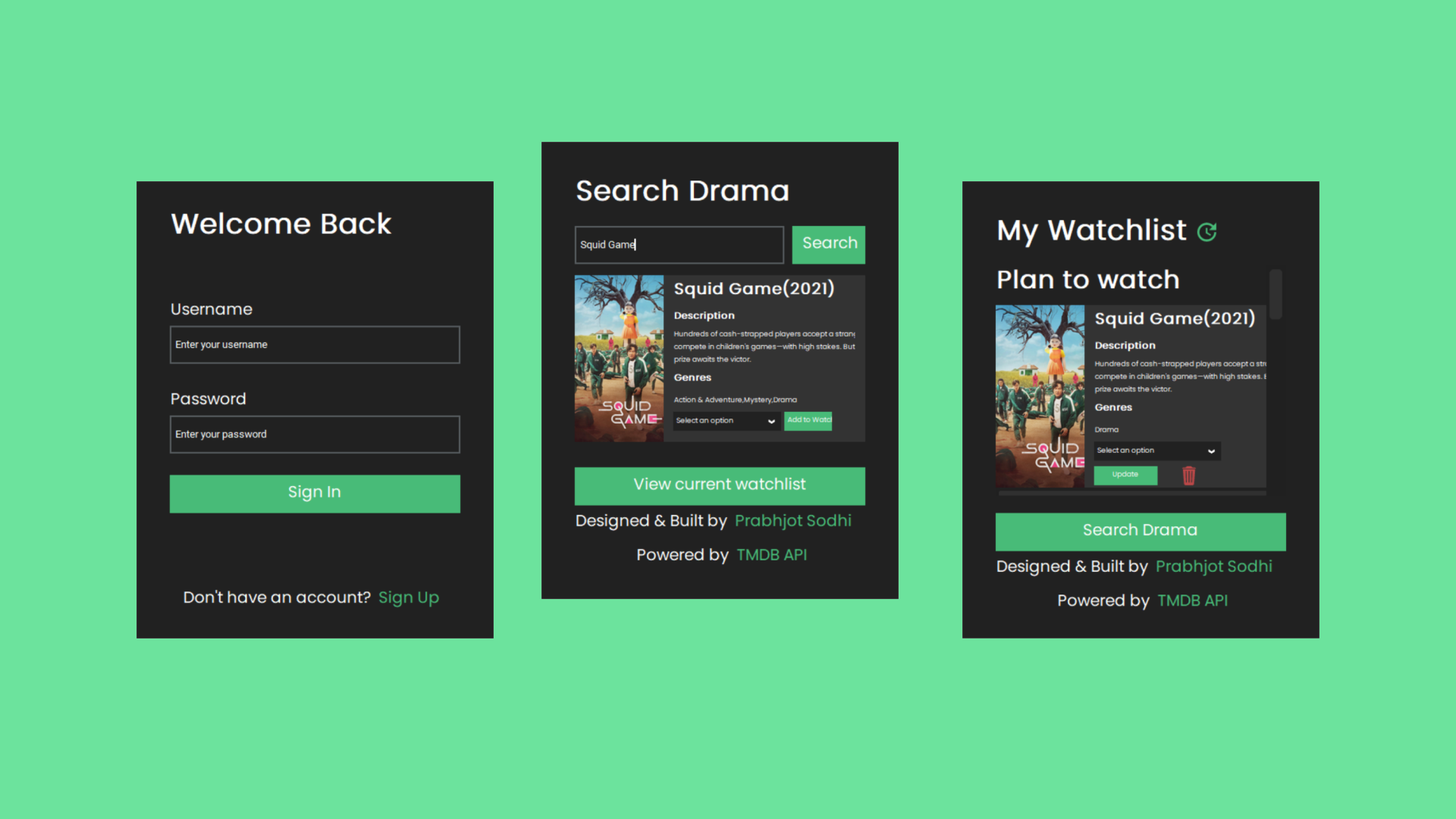Click View current watchlist button
The height and width of the screenshot is (819, 1456).
[x=720, y=485]
